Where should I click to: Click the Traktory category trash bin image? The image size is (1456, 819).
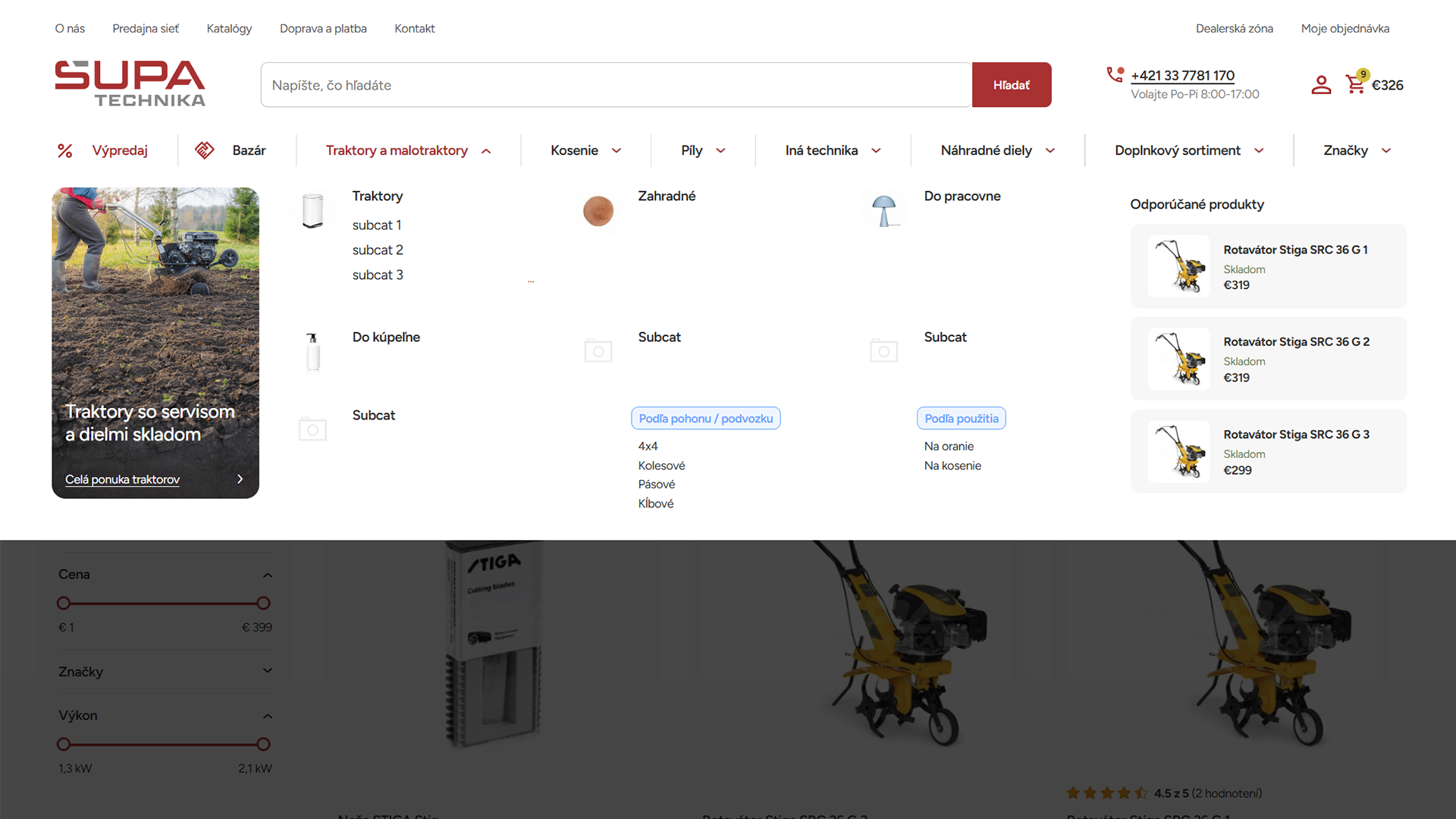point(312,211)
